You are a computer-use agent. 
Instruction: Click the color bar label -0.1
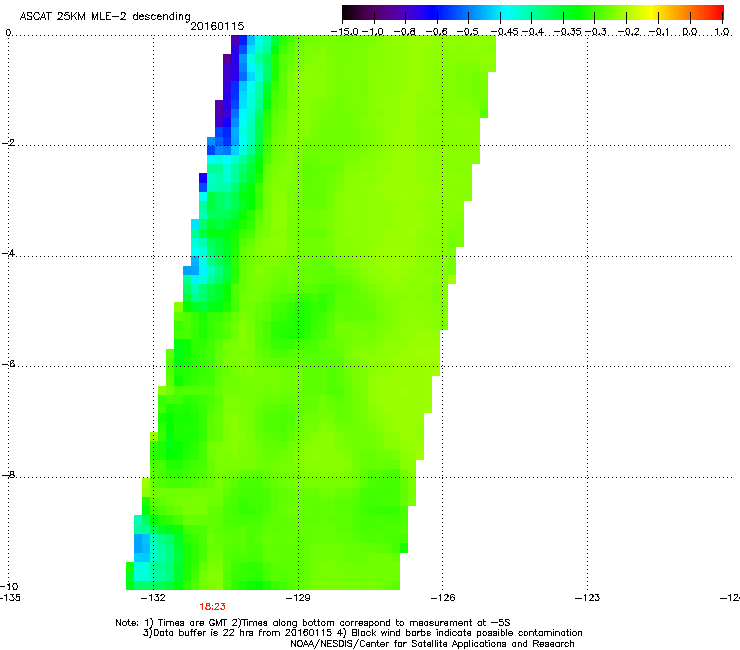pyautogui.click(x=659, y=32)
